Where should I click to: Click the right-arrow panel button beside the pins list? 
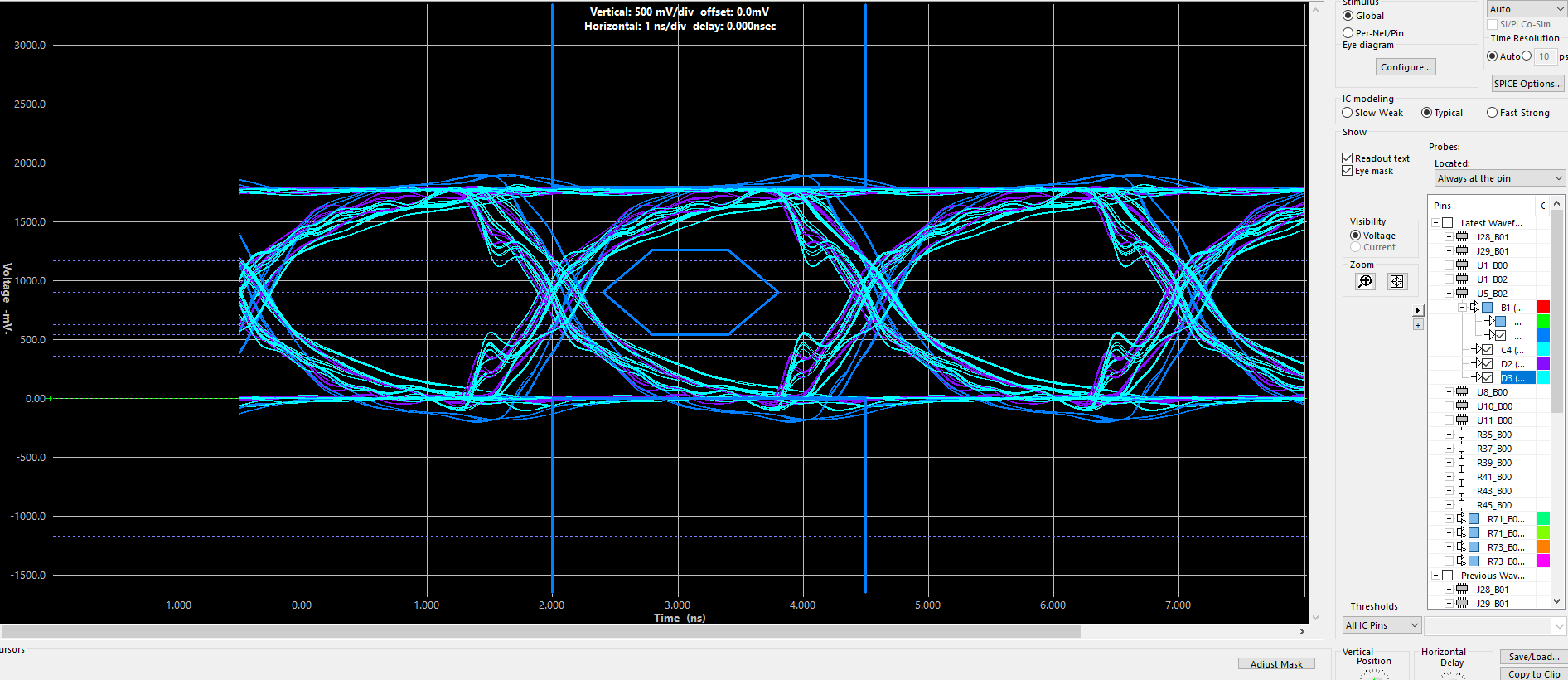click(1418, 310)
